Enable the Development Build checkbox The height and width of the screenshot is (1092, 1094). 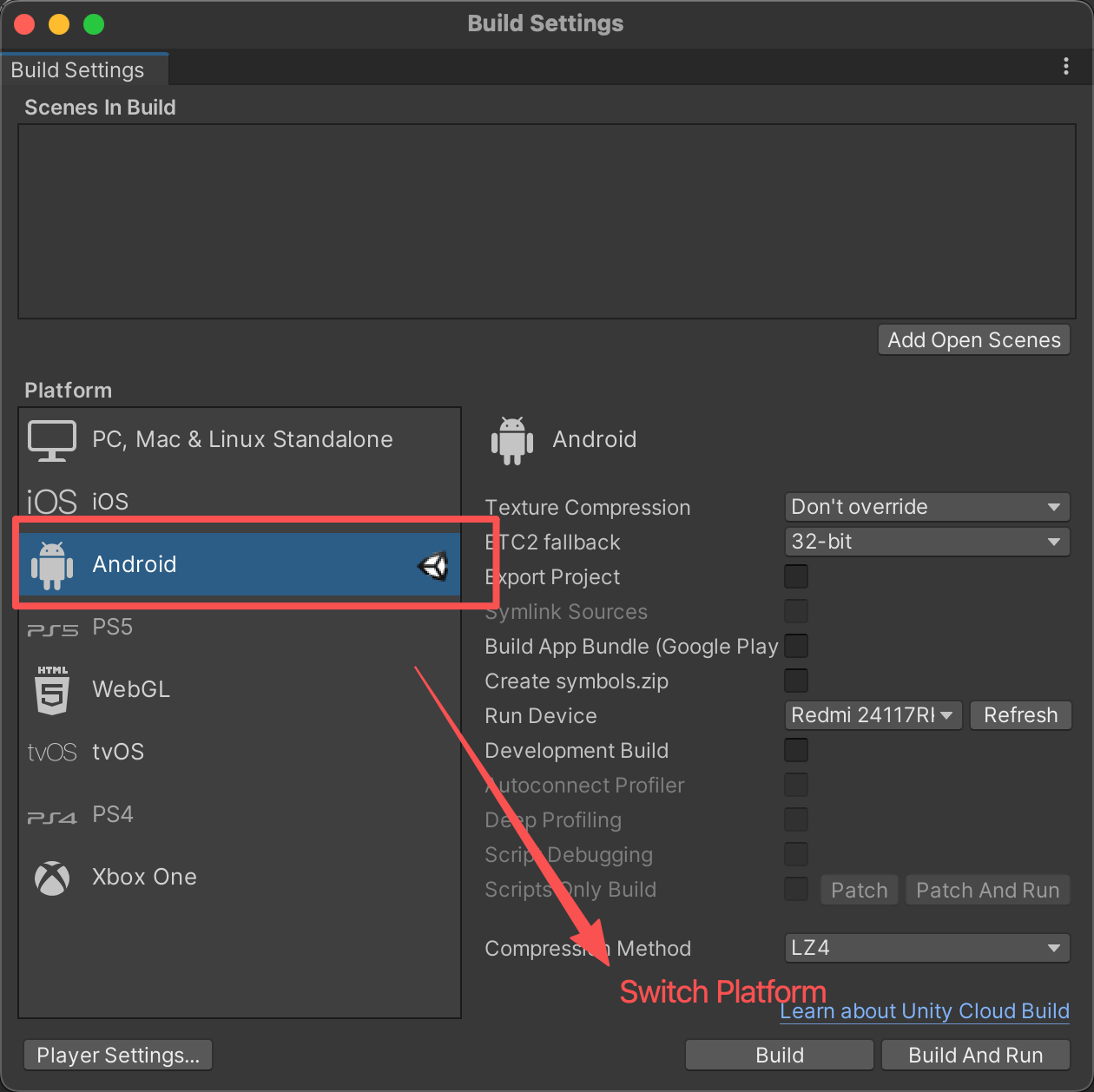tap(796, 750)
